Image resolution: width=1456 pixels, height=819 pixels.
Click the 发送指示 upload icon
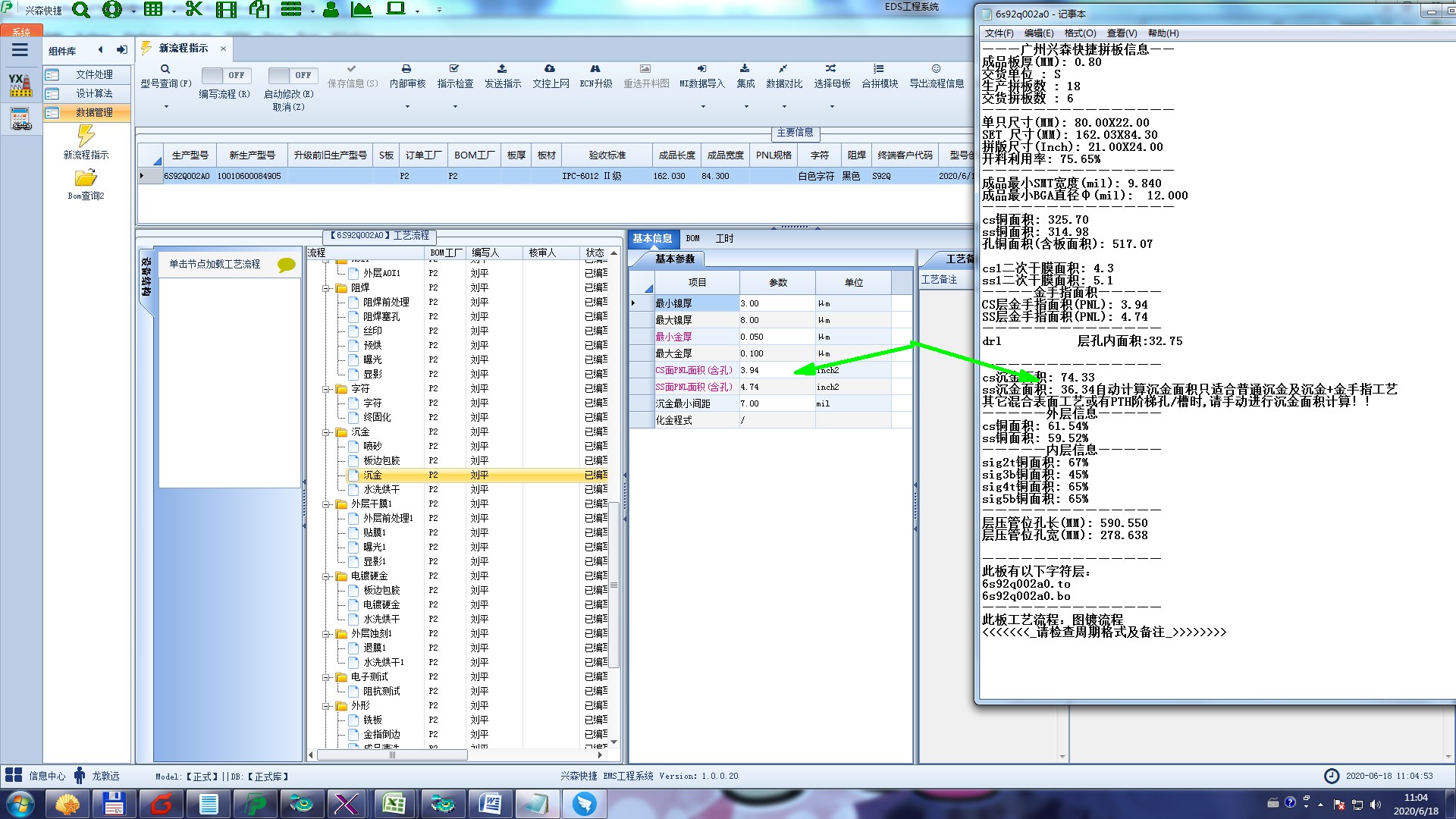click(x=502, y=69)
